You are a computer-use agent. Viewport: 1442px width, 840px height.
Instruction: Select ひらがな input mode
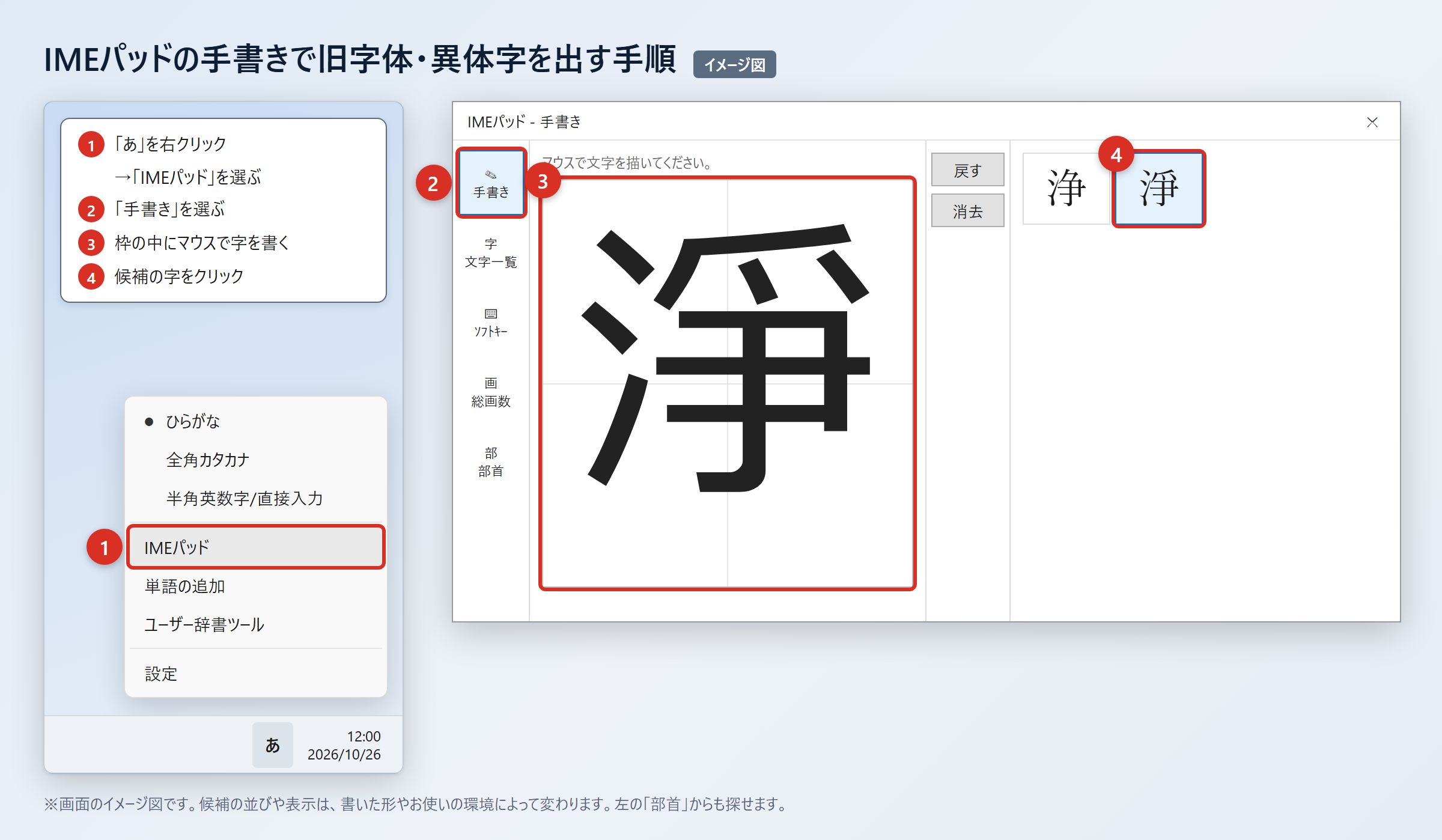(256, 422)
